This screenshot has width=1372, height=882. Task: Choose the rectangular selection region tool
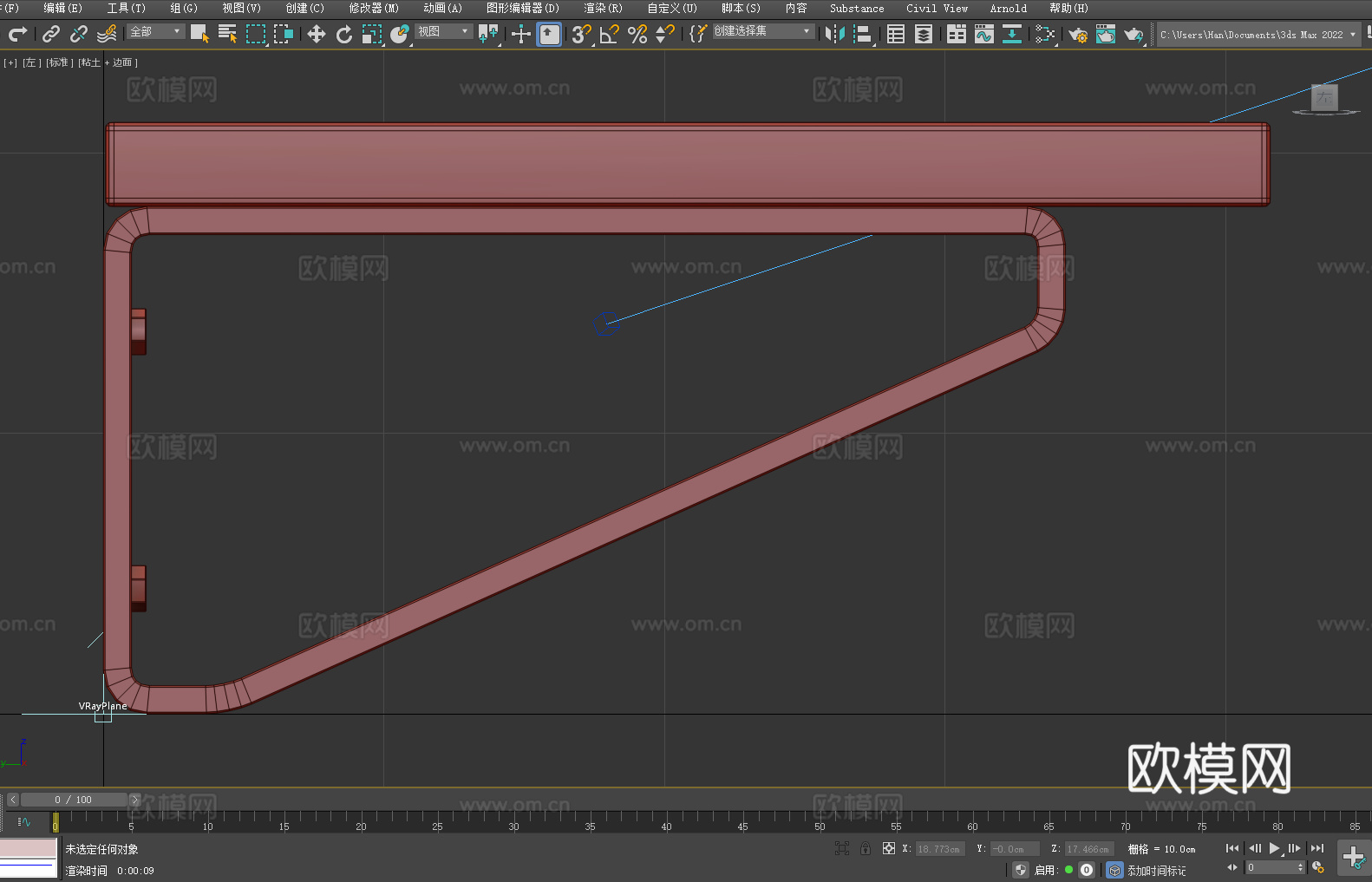coord(255,34)
